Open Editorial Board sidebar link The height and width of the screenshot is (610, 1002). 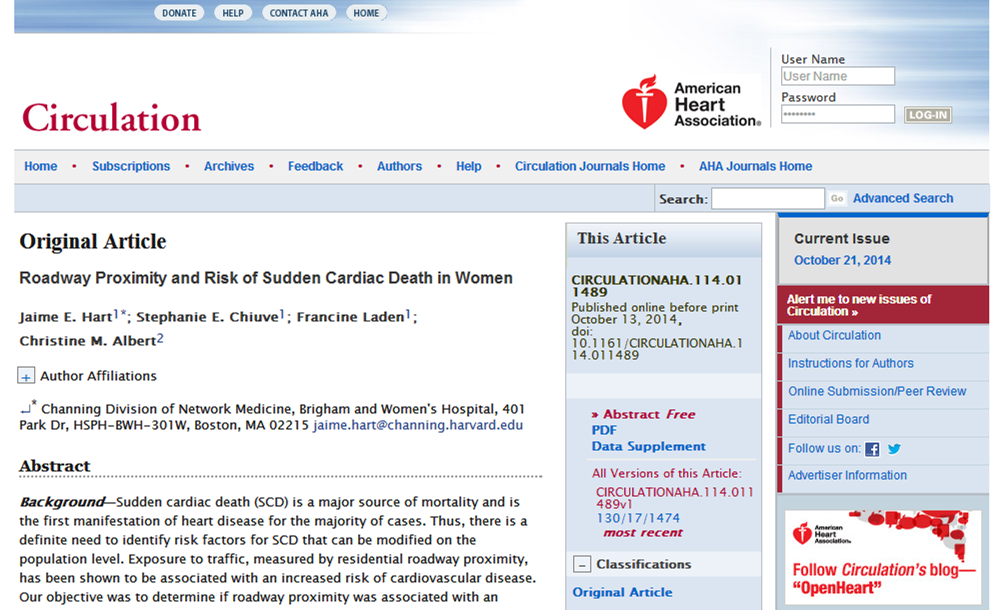pyautogui.click(x=828, y=420)
